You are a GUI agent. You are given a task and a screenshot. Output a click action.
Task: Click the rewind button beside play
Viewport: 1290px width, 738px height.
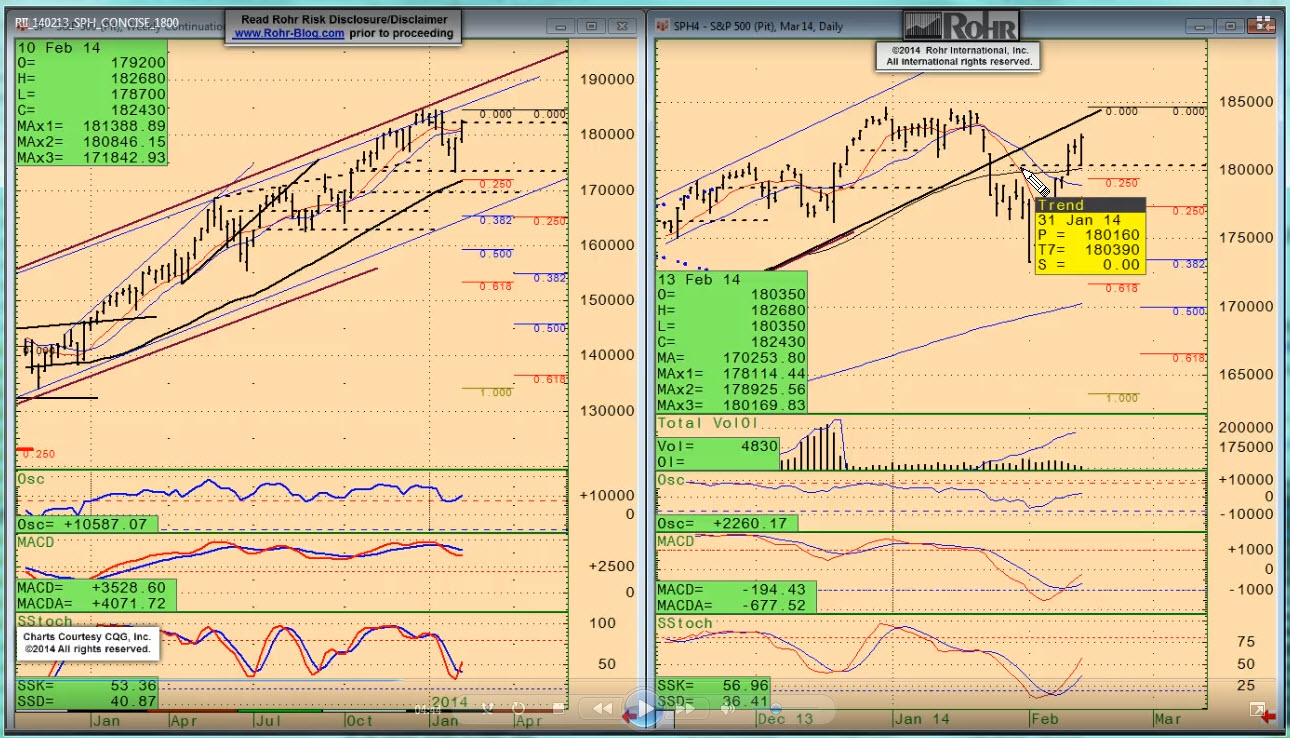click(602, 709)
